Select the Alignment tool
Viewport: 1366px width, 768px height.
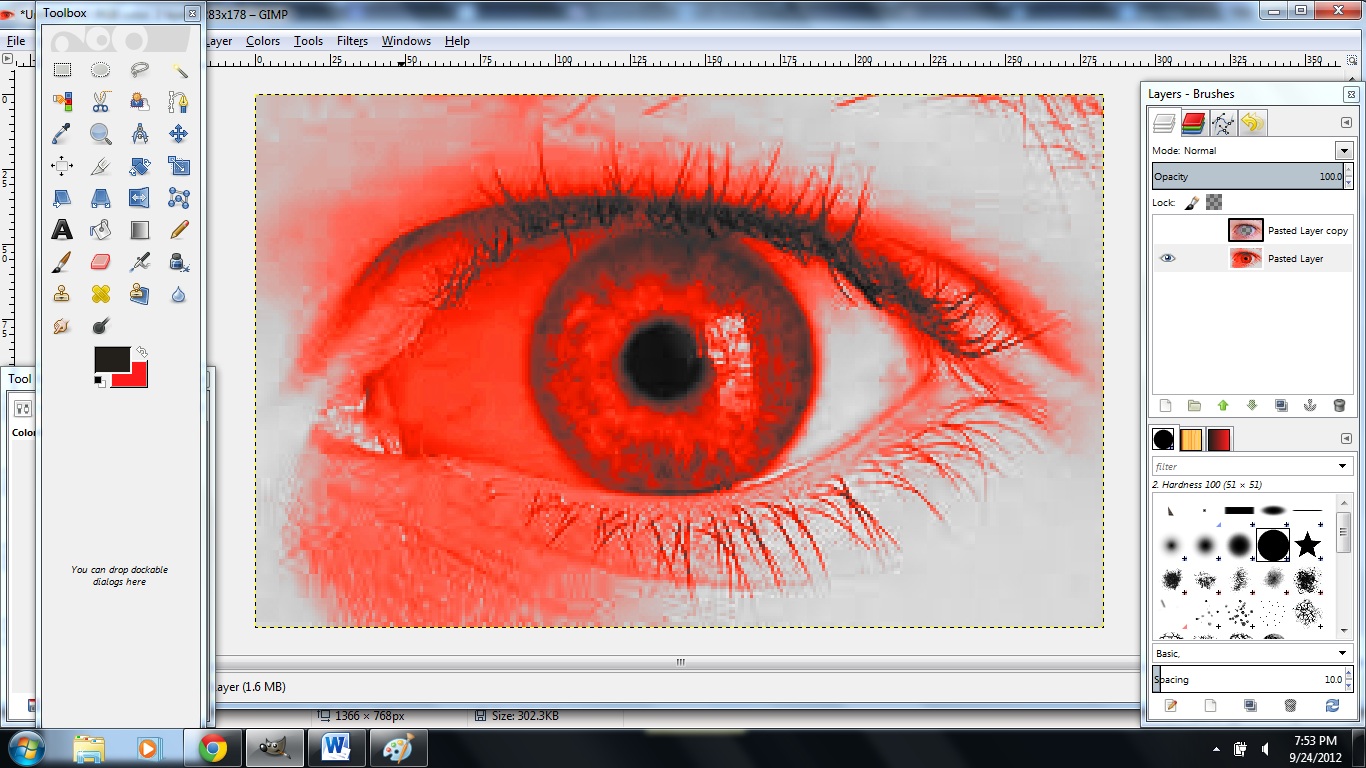coord(62,166)
